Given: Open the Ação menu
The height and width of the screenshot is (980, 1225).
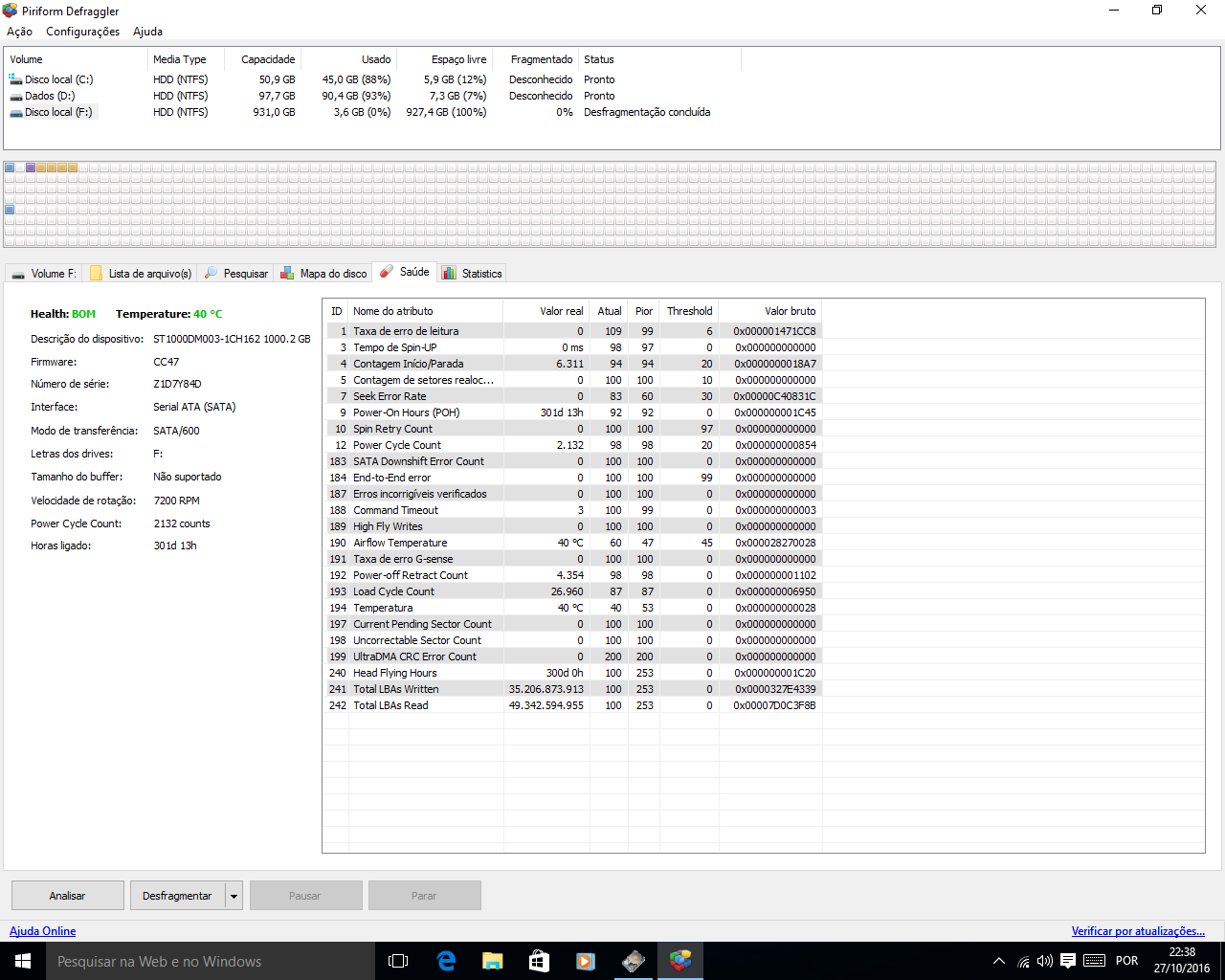Looking at the screenshot, I should pyautogui.click(x=19, y=32).
